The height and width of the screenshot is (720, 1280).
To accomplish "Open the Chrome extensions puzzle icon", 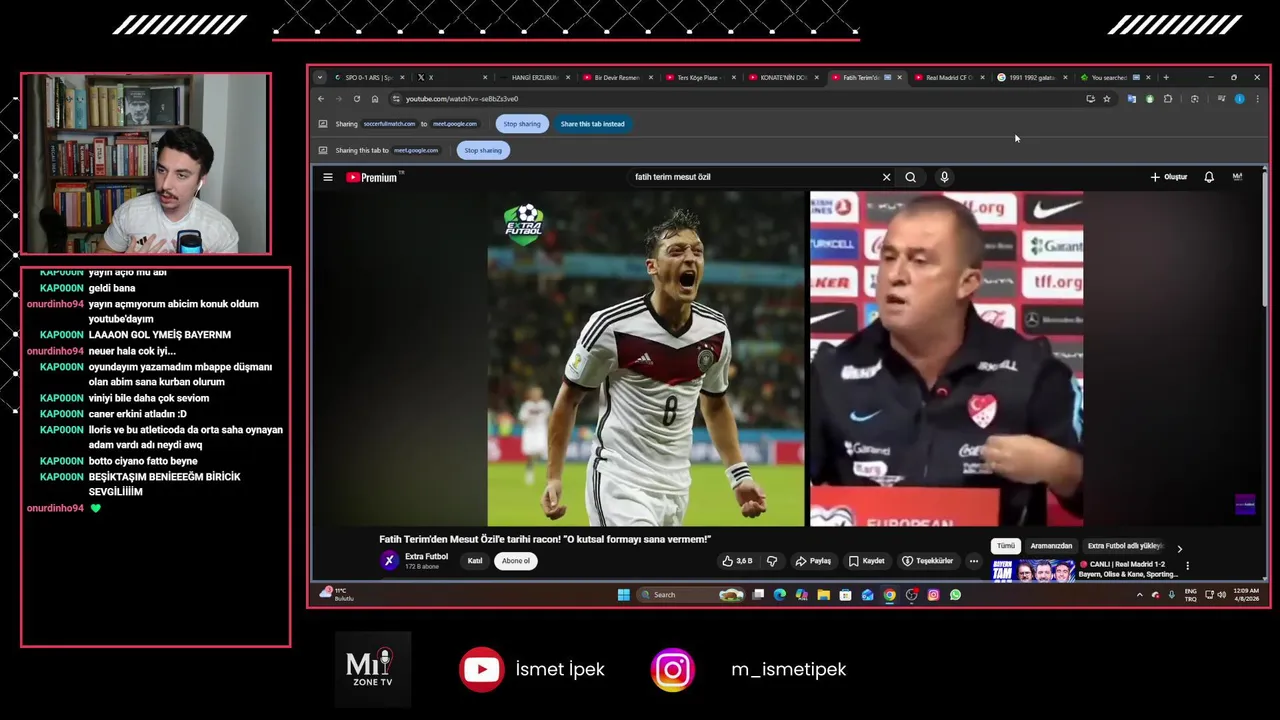I will tap(1168, 99).
